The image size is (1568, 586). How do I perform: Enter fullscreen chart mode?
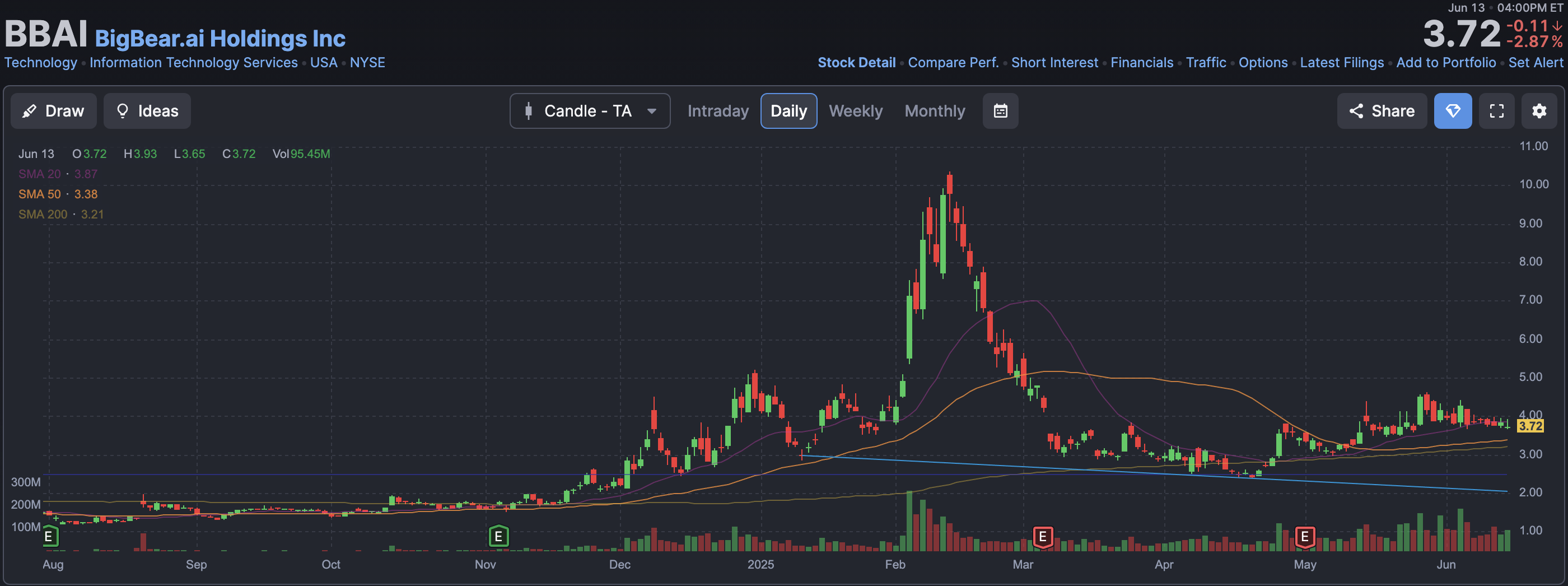pos(1496,111)
